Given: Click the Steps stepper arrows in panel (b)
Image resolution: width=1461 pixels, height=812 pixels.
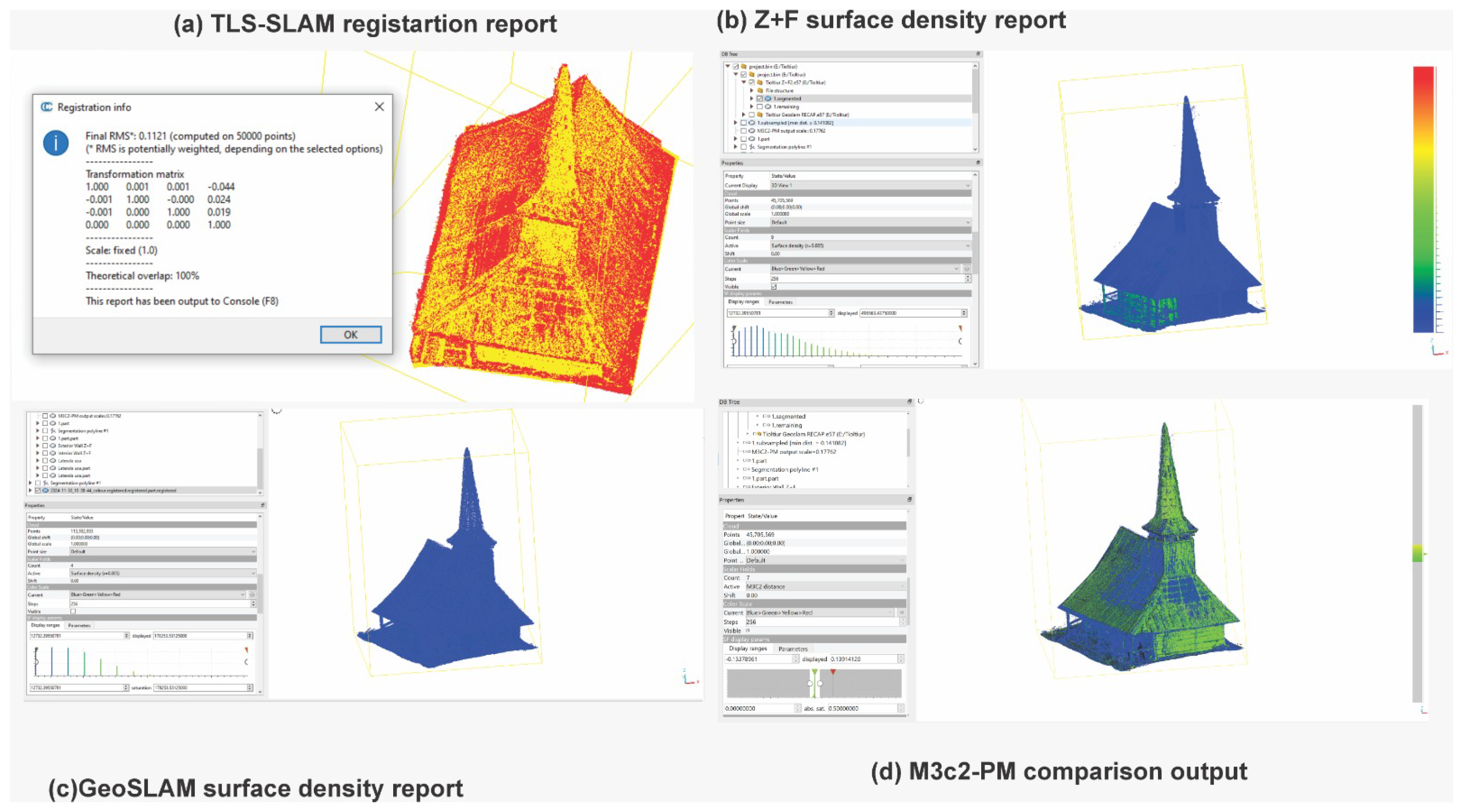Looking at the screenshot, I should tap(967, 278).
